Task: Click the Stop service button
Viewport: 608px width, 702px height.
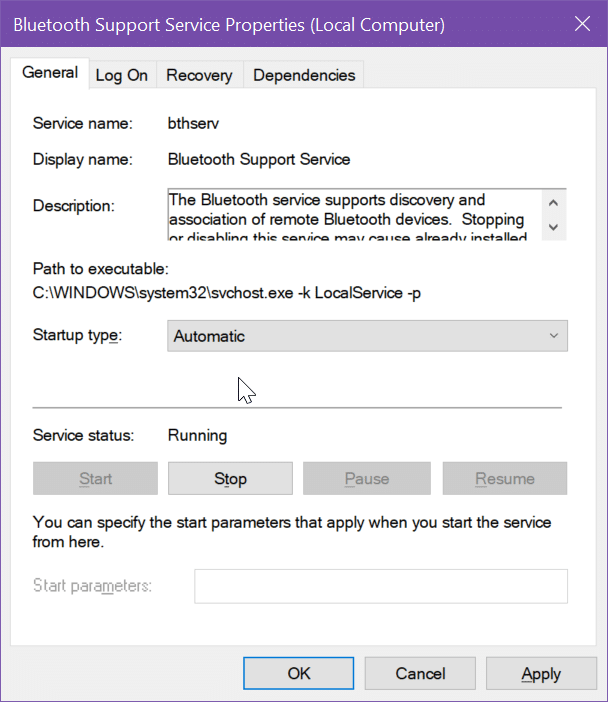Action: tap(230, 479)
